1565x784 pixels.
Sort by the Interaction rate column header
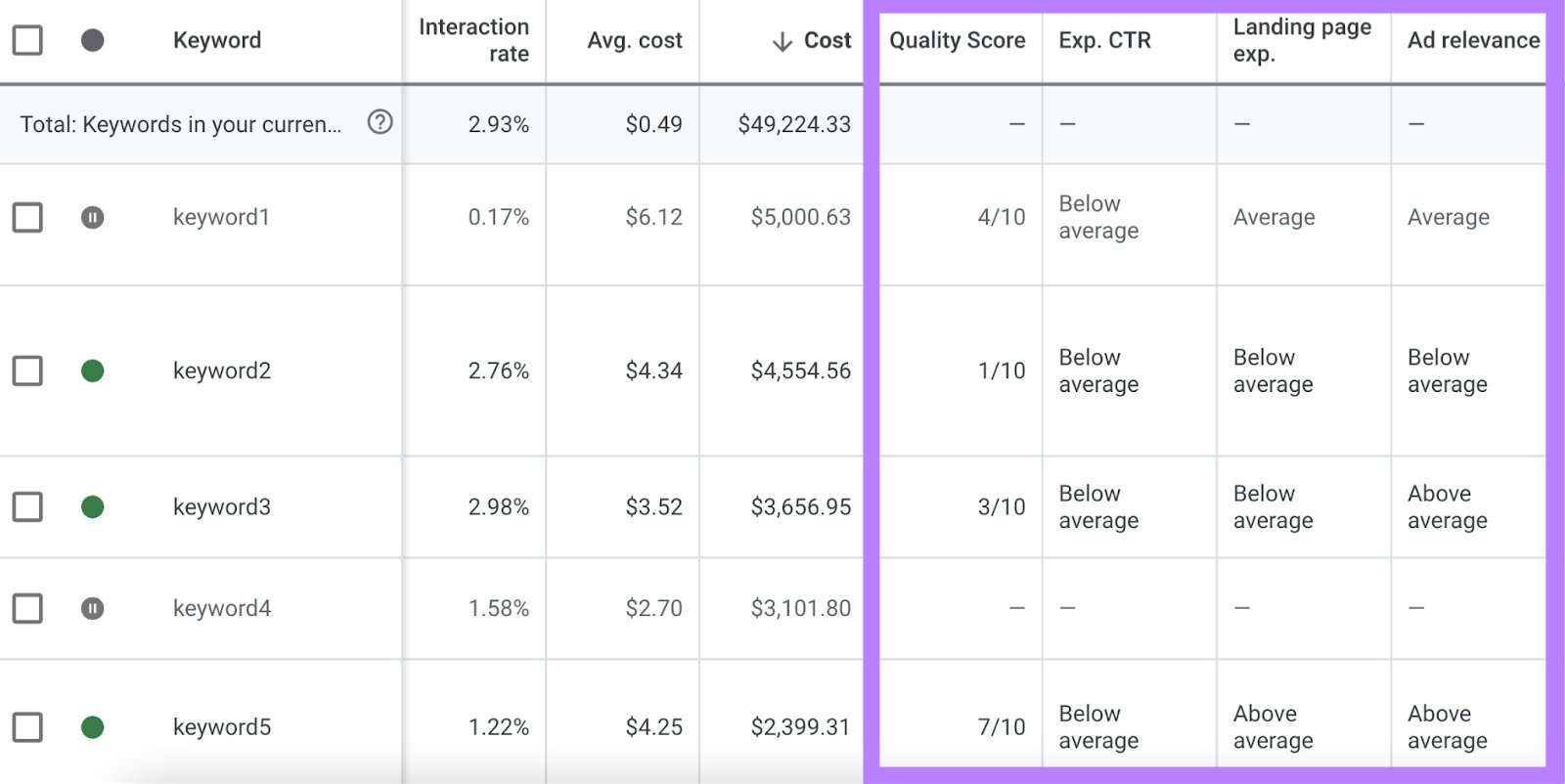pyautogui.click(x=474, y=40)
